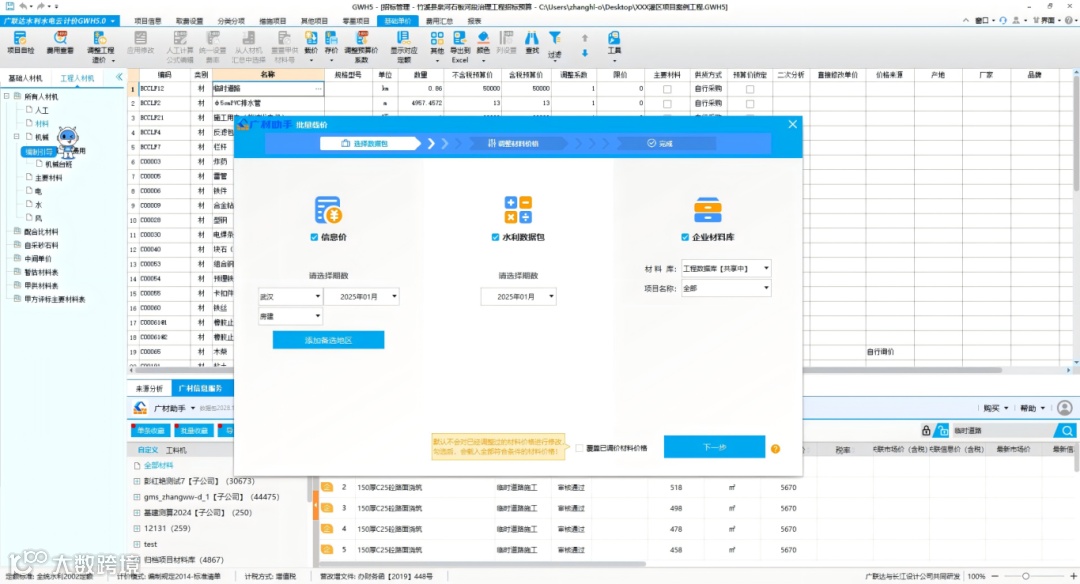Viewport: 1080px width, 584px height.
Task: Select the 主要材料 tree item
Action: point(48,178)
